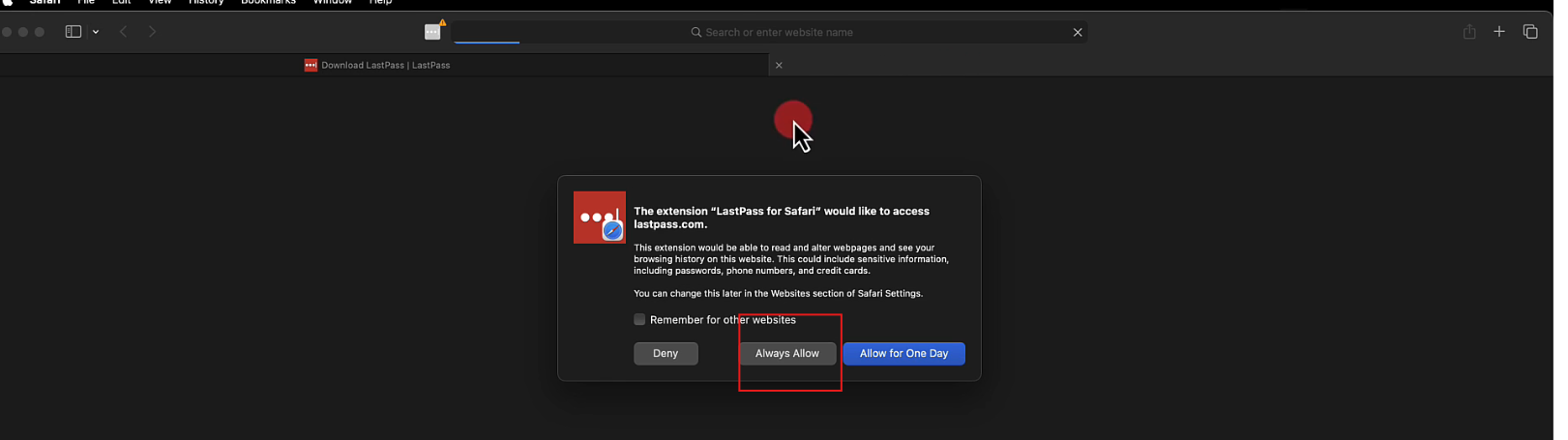Toggle the Safari sidebar icon
Viewport: 1568px width, 440px height.
[x=73, y=32]
